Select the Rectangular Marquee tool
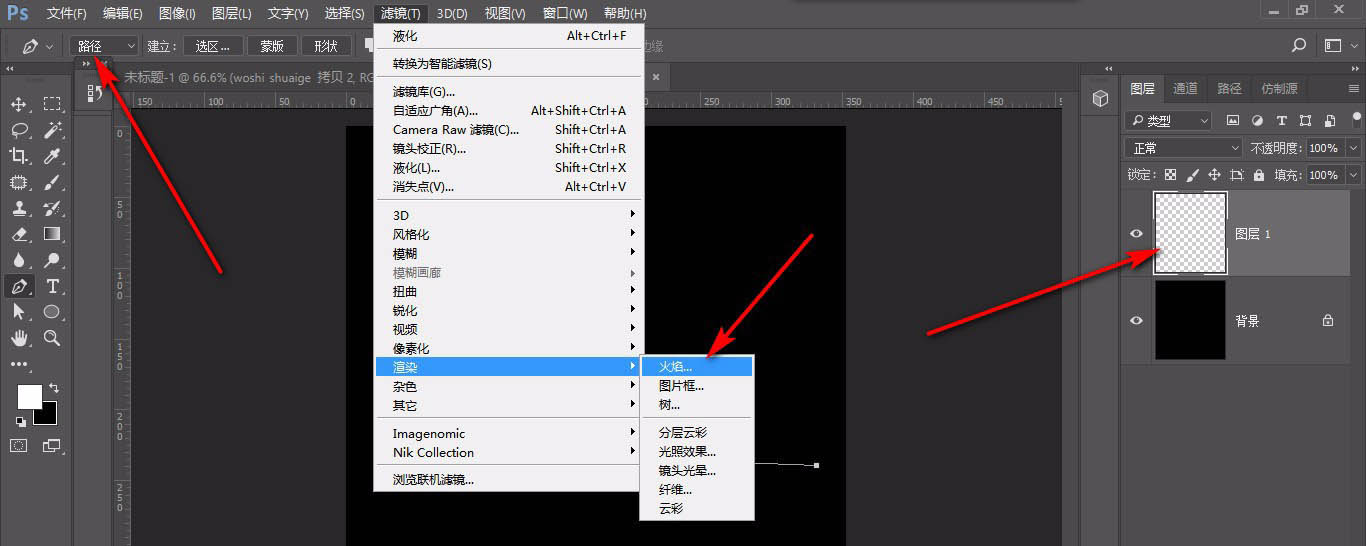Screen dimensions: 1366x546 pyautogui.click(x=52, y=104)
